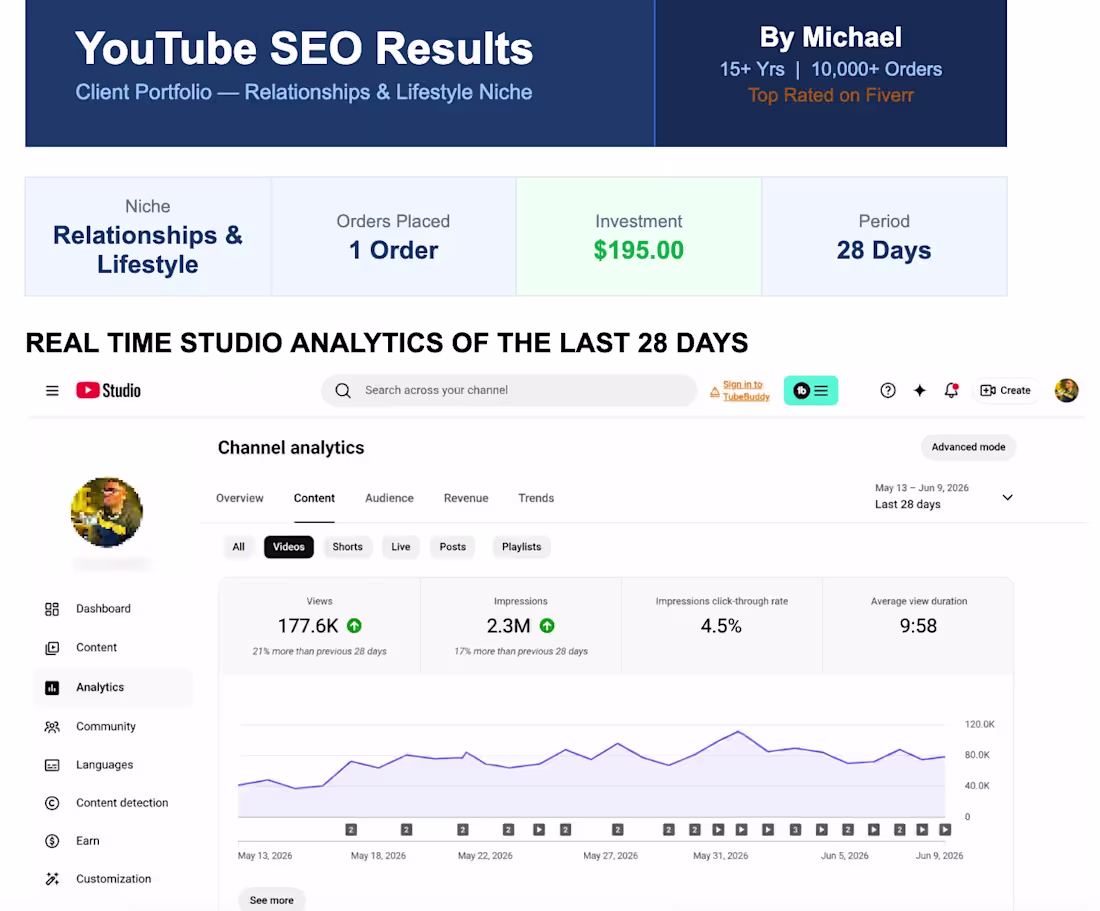
Task: Switch to the Overview tab
Action: (240, 498)
